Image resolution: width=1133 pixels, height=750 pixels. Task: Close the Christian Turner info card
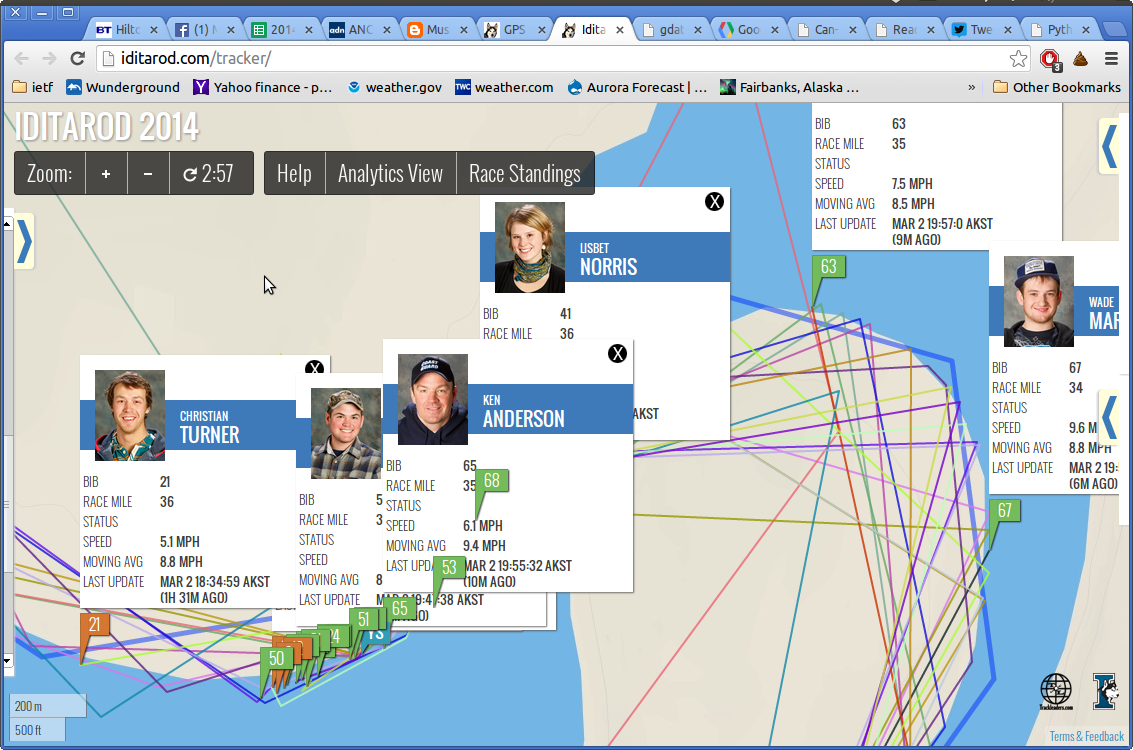(314, 367)
